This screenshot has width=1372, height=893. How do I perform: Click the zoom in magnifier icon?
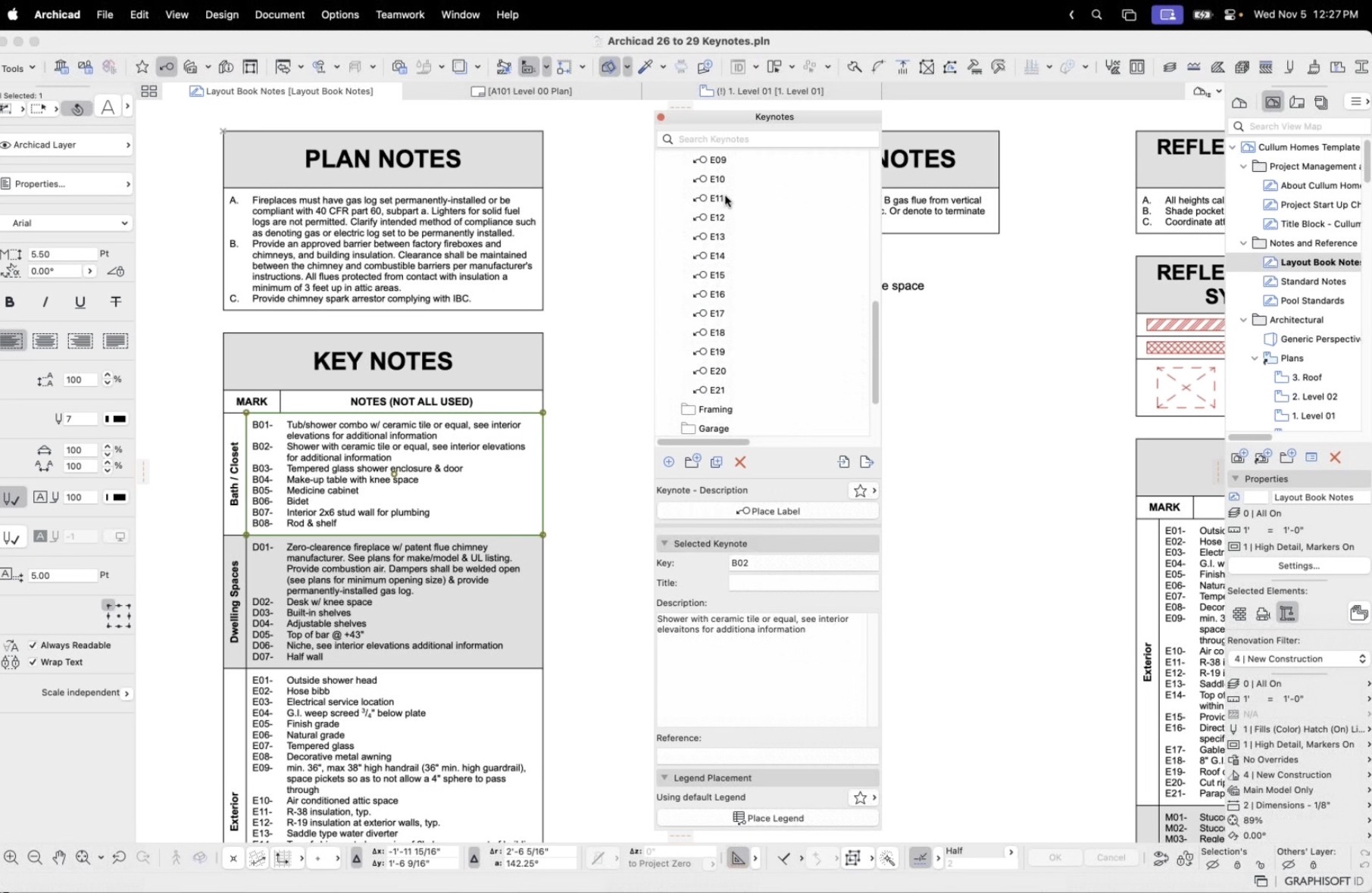point(11,857)
